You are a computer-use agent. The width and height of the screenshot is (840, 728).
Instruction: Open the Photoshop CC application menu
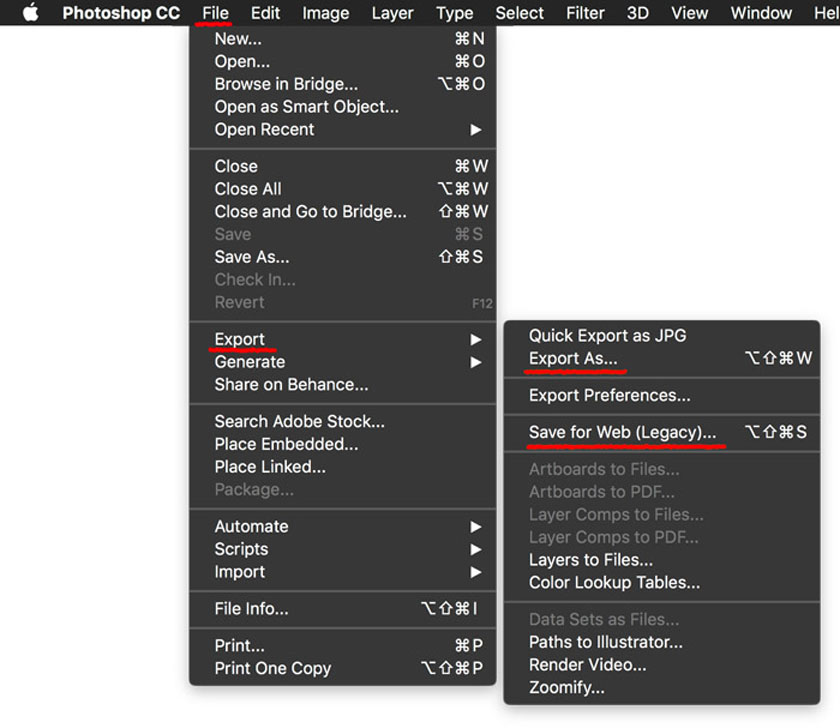121,13
